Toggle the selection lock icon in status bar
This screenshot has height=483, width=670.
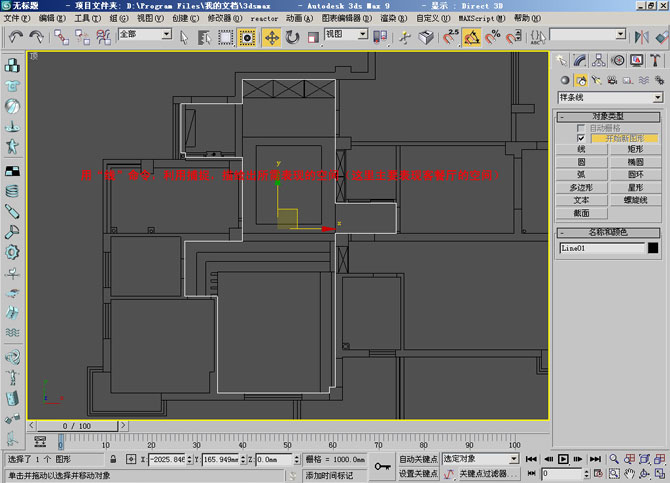click(115, 459)
